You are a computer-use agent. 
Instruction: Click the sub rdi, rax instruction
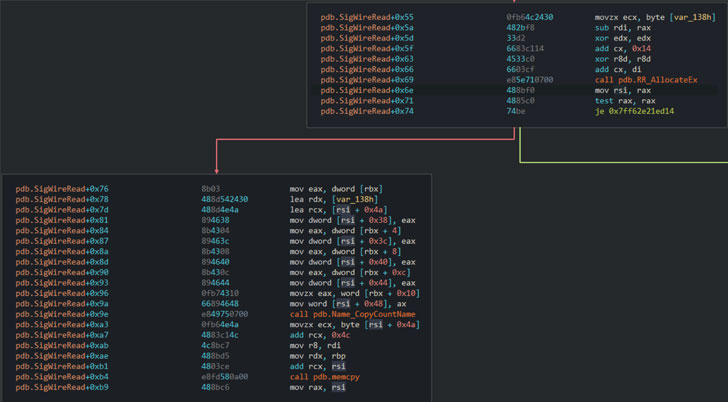[623, 28]
